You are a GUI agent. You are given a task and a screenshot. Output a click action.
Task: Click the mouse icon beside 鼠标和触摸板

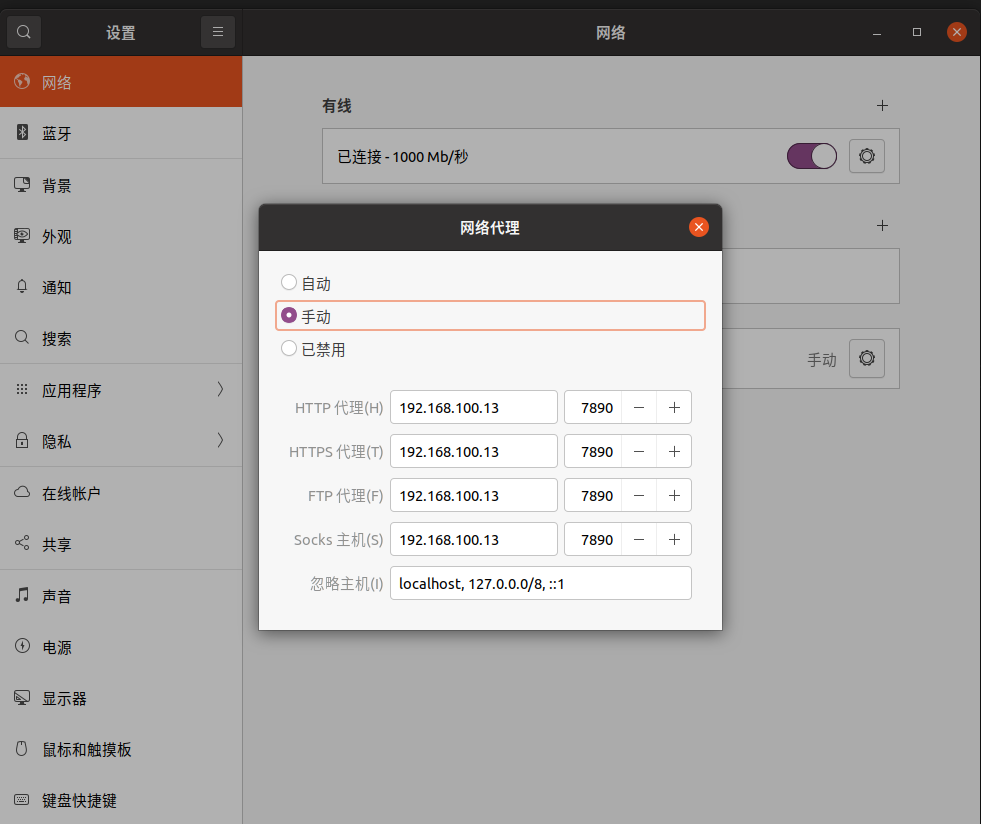coord(22,749)
